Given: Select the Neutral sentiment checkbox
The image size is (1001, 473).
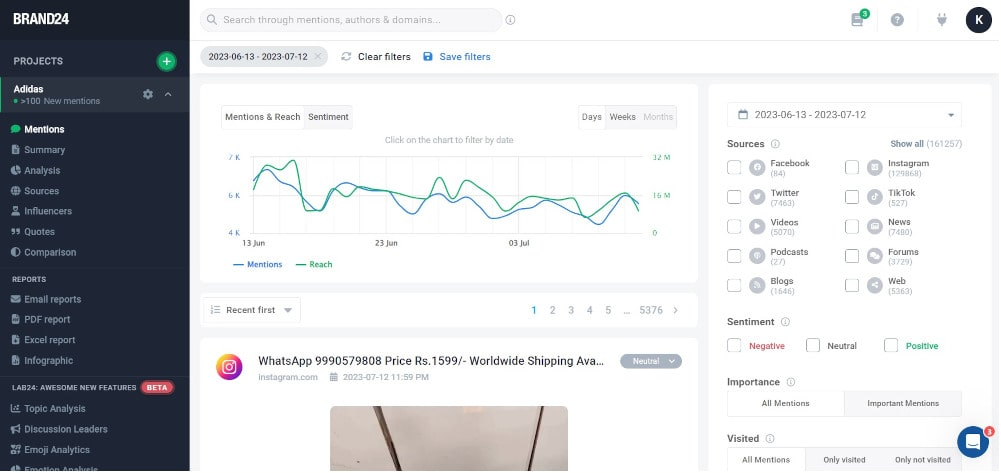Looking at the screenshot, I should tap(813, 345).
